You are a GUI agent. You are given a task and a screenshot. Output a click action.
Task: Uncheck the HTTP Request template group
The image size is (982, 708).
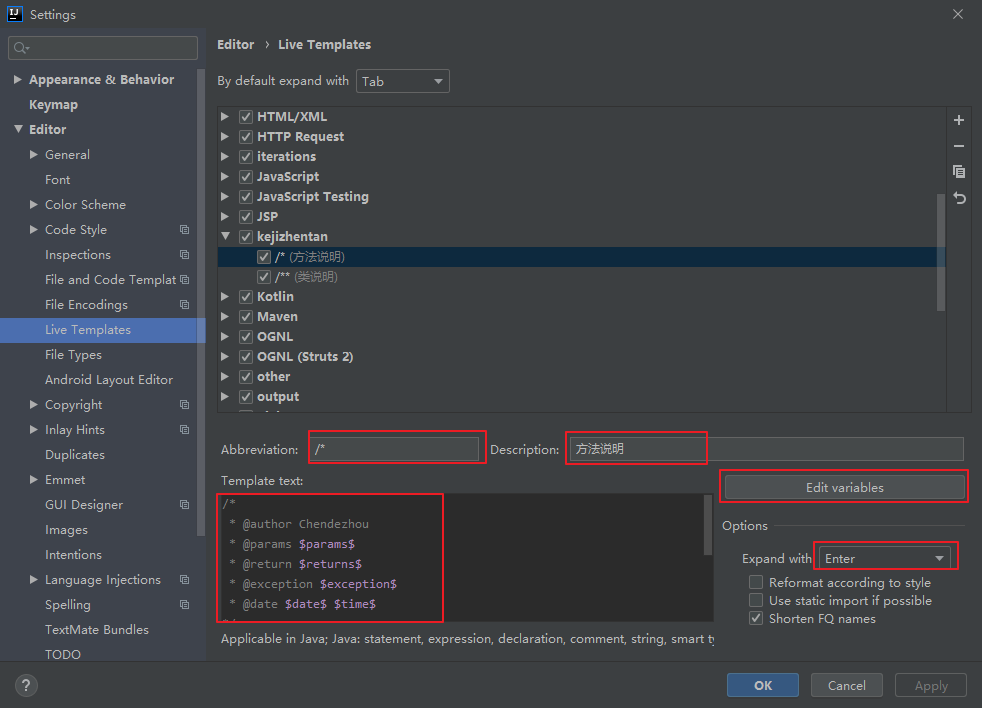pos(246,137)
